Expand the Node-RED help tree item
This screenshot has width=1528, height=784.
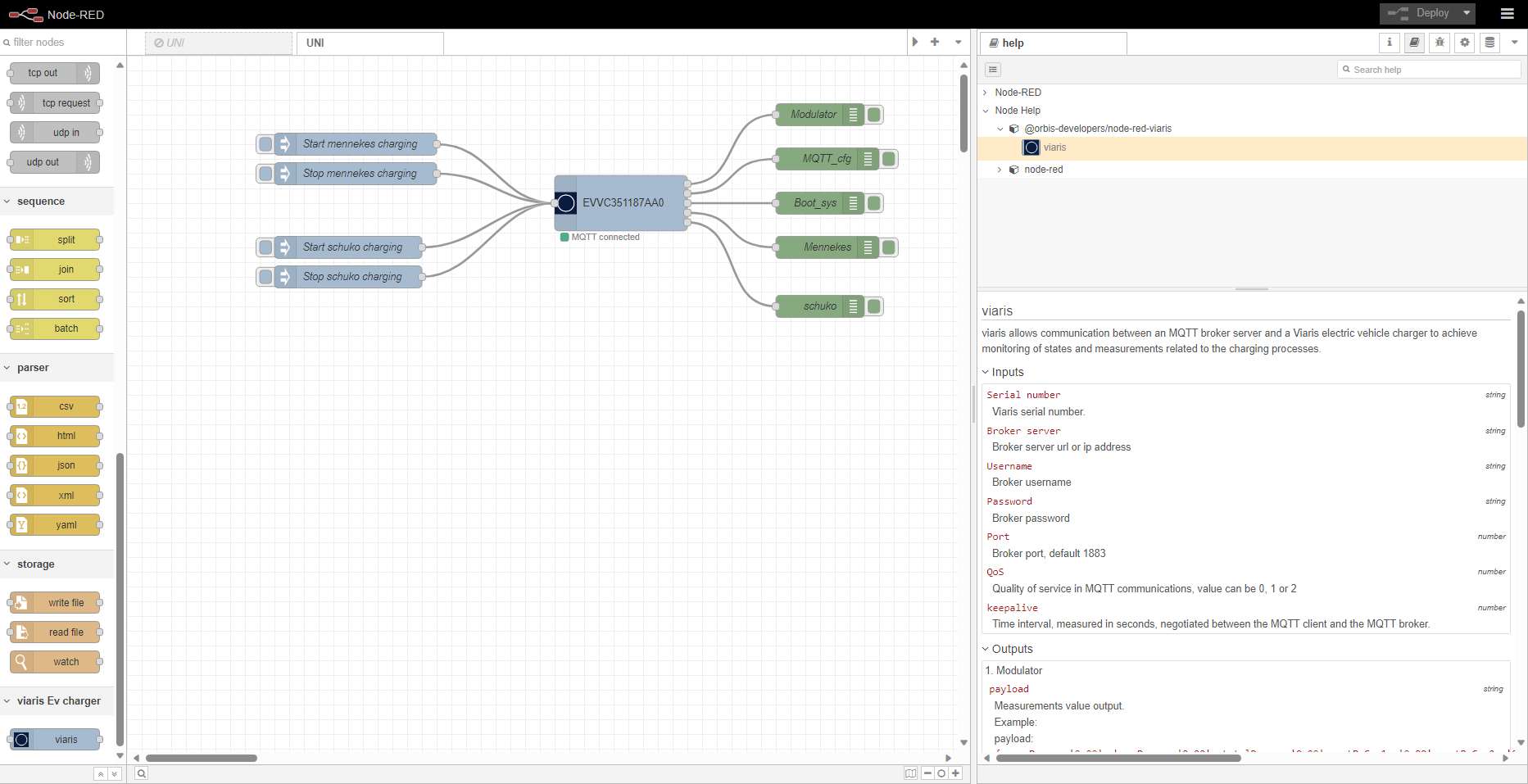(x=986, y=93)
